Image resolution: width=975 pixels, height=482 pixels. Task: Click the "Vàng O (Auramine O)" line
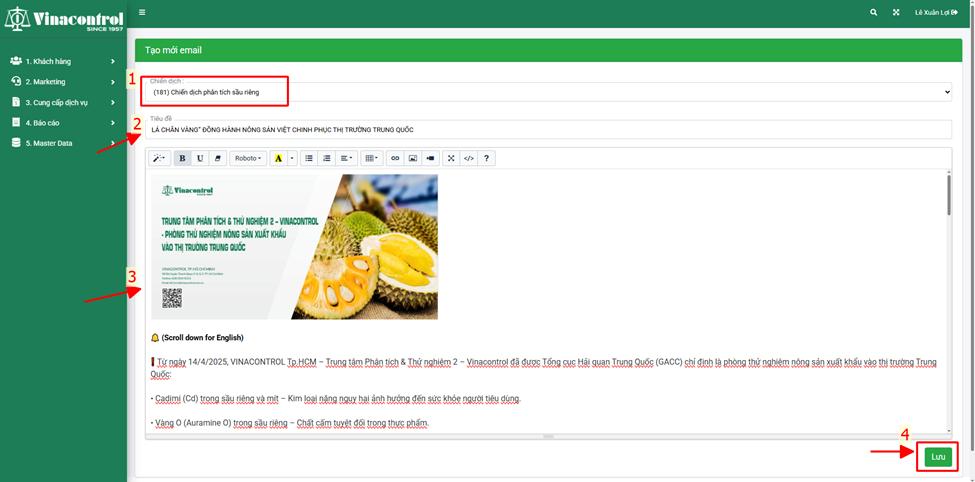290,423
